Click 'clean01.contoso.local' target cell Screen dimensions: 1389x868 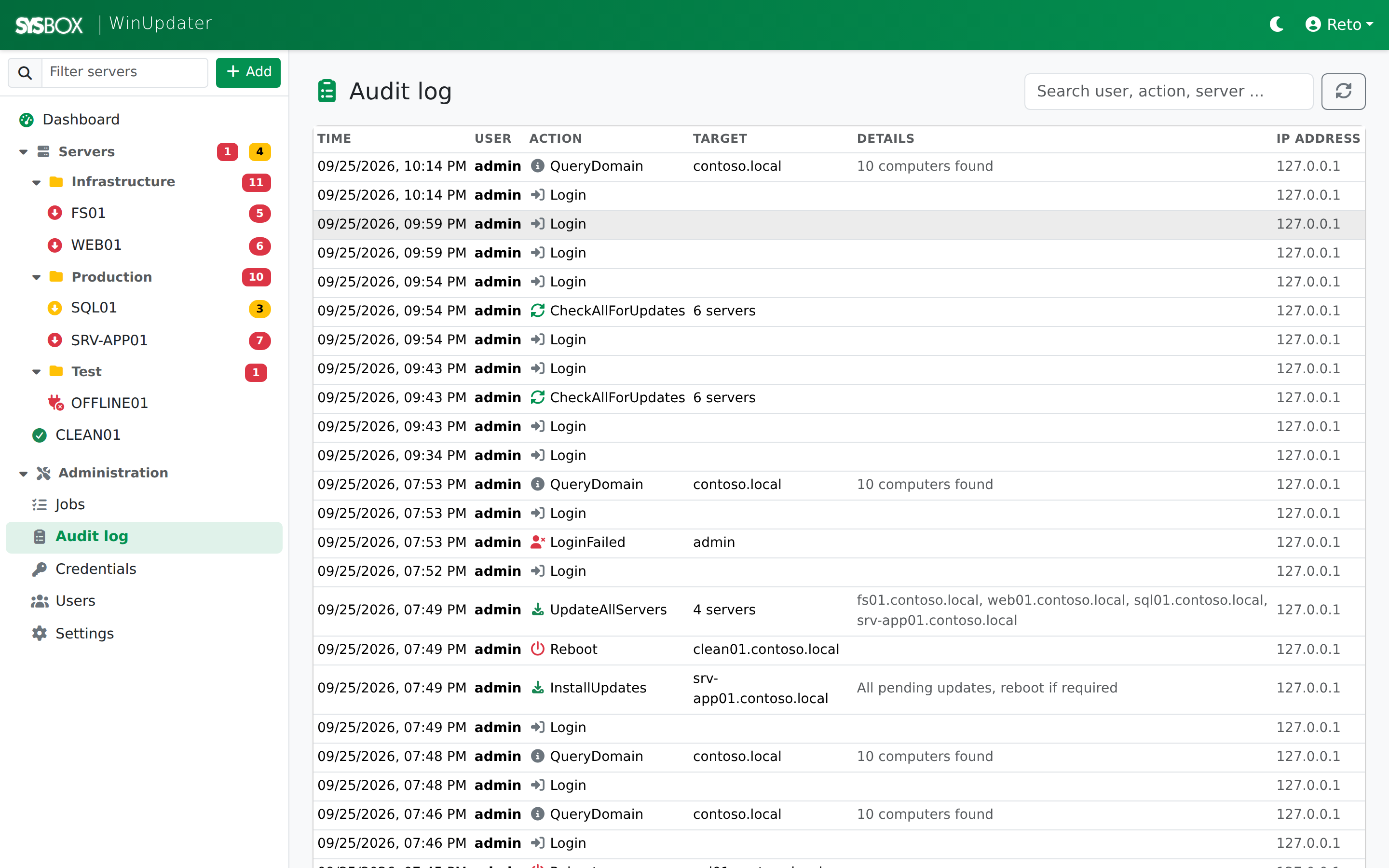click(x=766, y=649)
